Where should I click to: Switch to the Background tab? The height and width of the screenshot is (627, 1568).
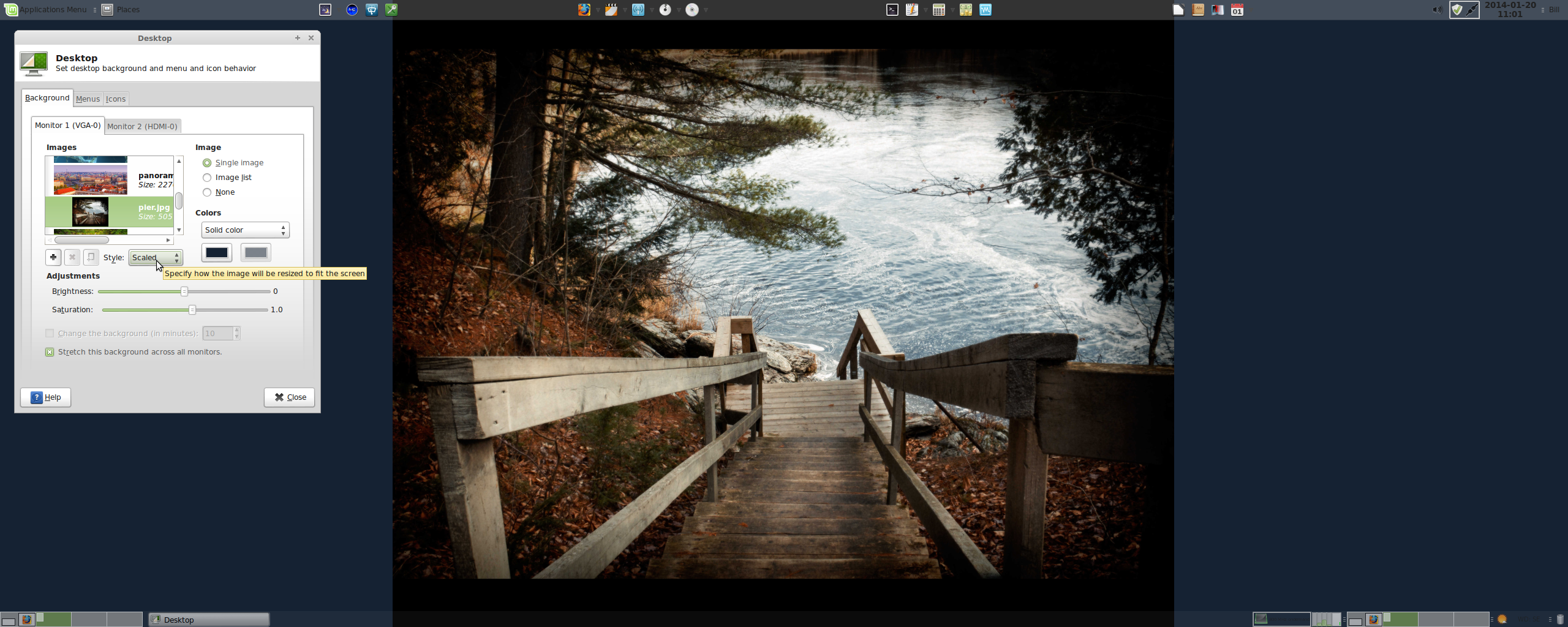pos(47,98)
